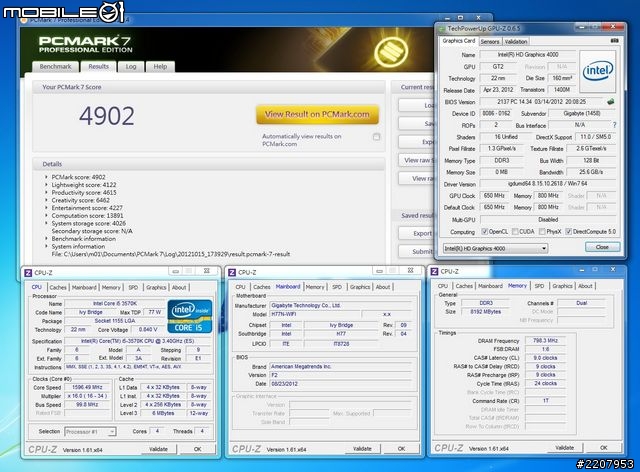Click the GPU-Z title bar icon
Screen dimensions: 640x472
coord(442,29)
